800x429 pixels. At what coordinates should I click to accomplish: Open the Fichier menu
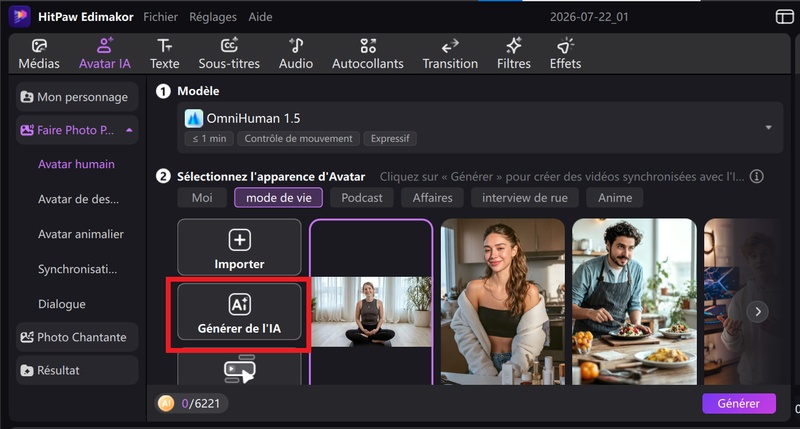(x=160, y=17)
